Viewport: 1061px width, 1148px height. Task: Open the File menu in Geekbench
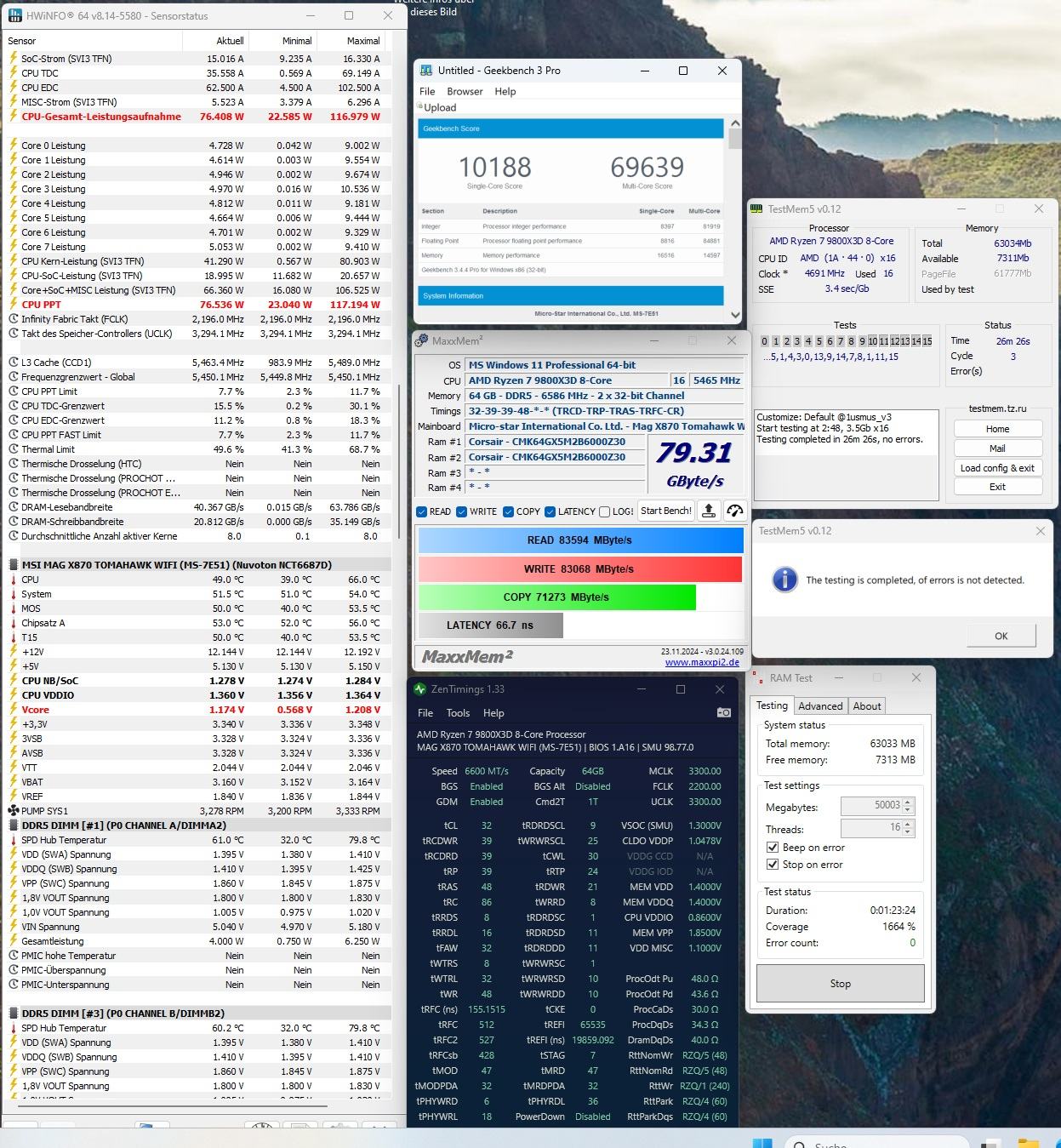click(x=427, y=91)
